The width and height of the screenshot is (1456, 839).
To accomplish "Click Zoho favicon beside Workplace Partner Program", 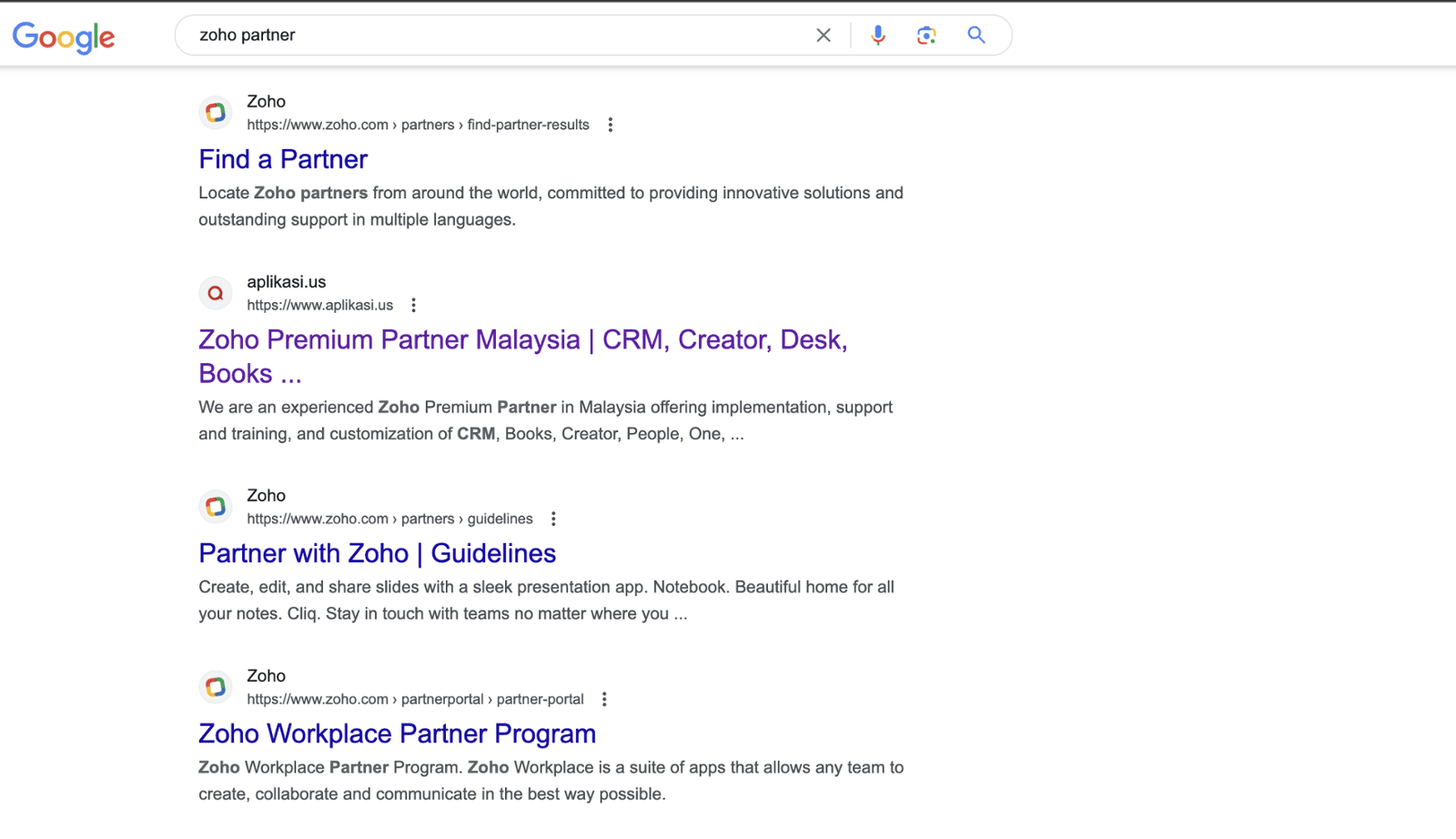I will coord(216,687).
